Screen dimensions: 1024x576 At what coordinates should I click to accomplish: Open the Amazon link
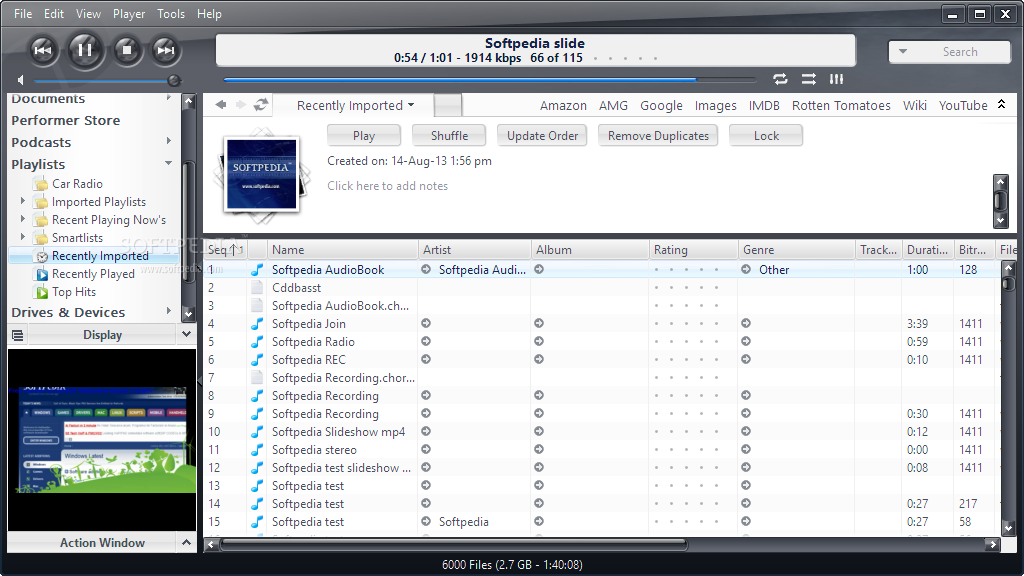click(x=563, y=106)
